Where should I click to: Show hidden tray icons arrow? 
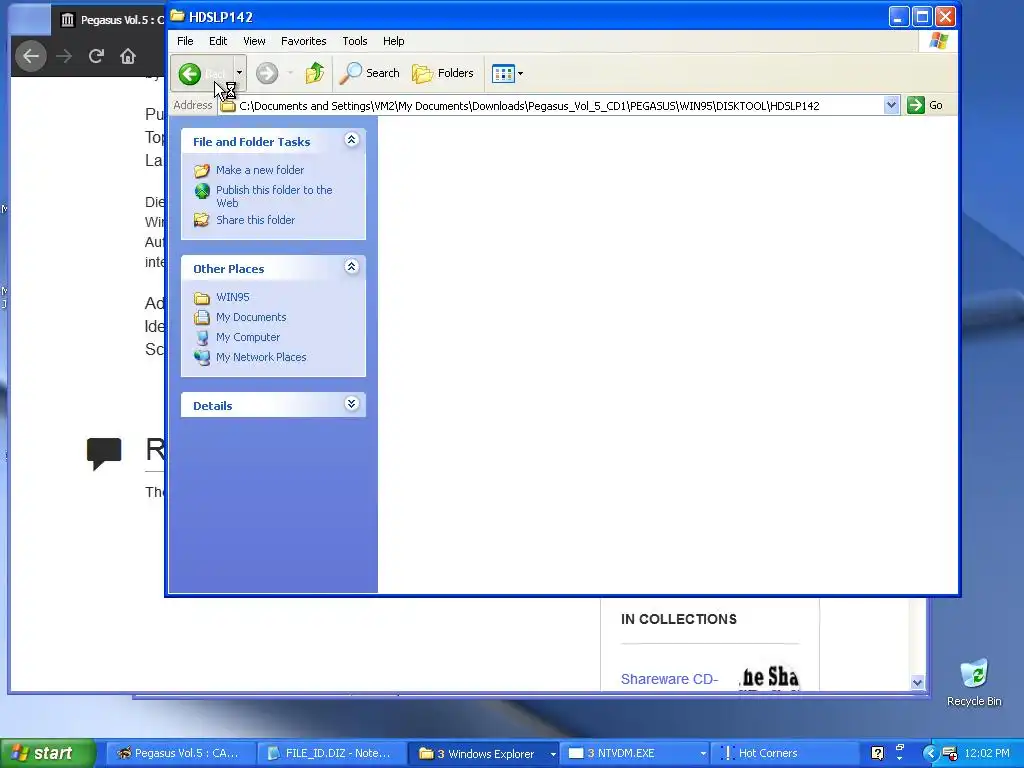[930, 753]
